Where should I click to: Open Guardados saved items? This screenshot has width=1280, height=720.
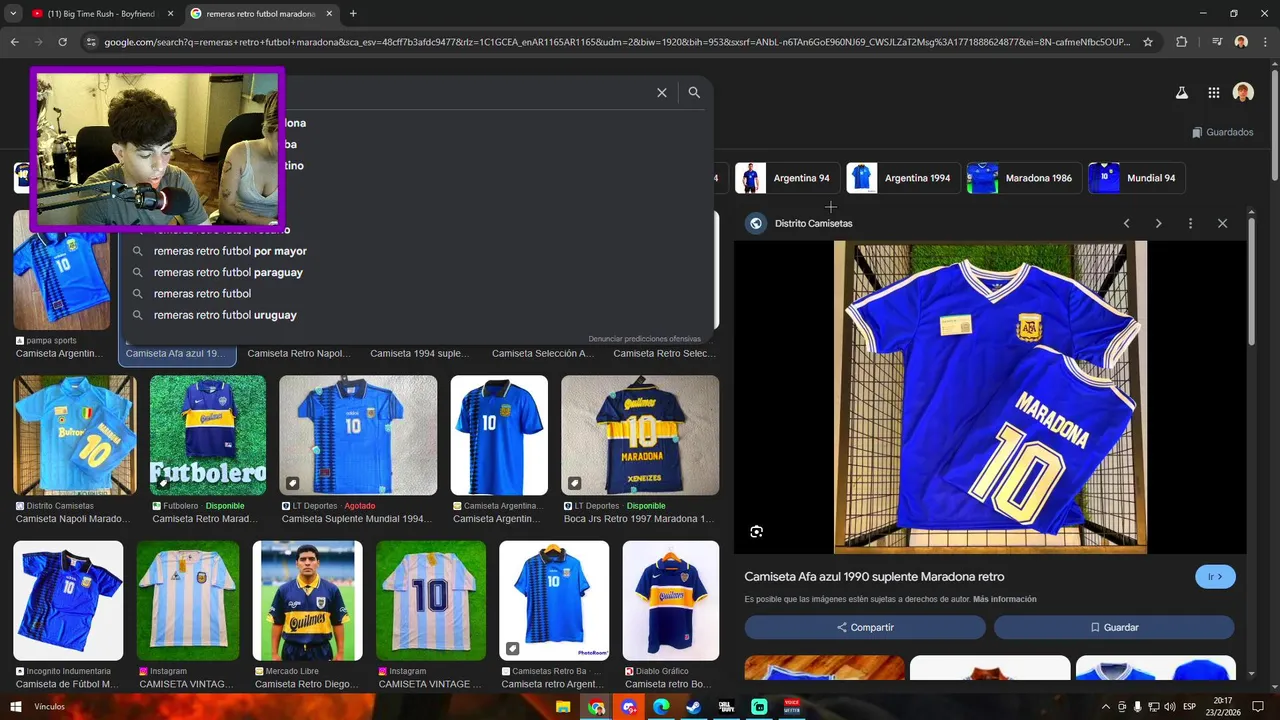pos(1222,132)
